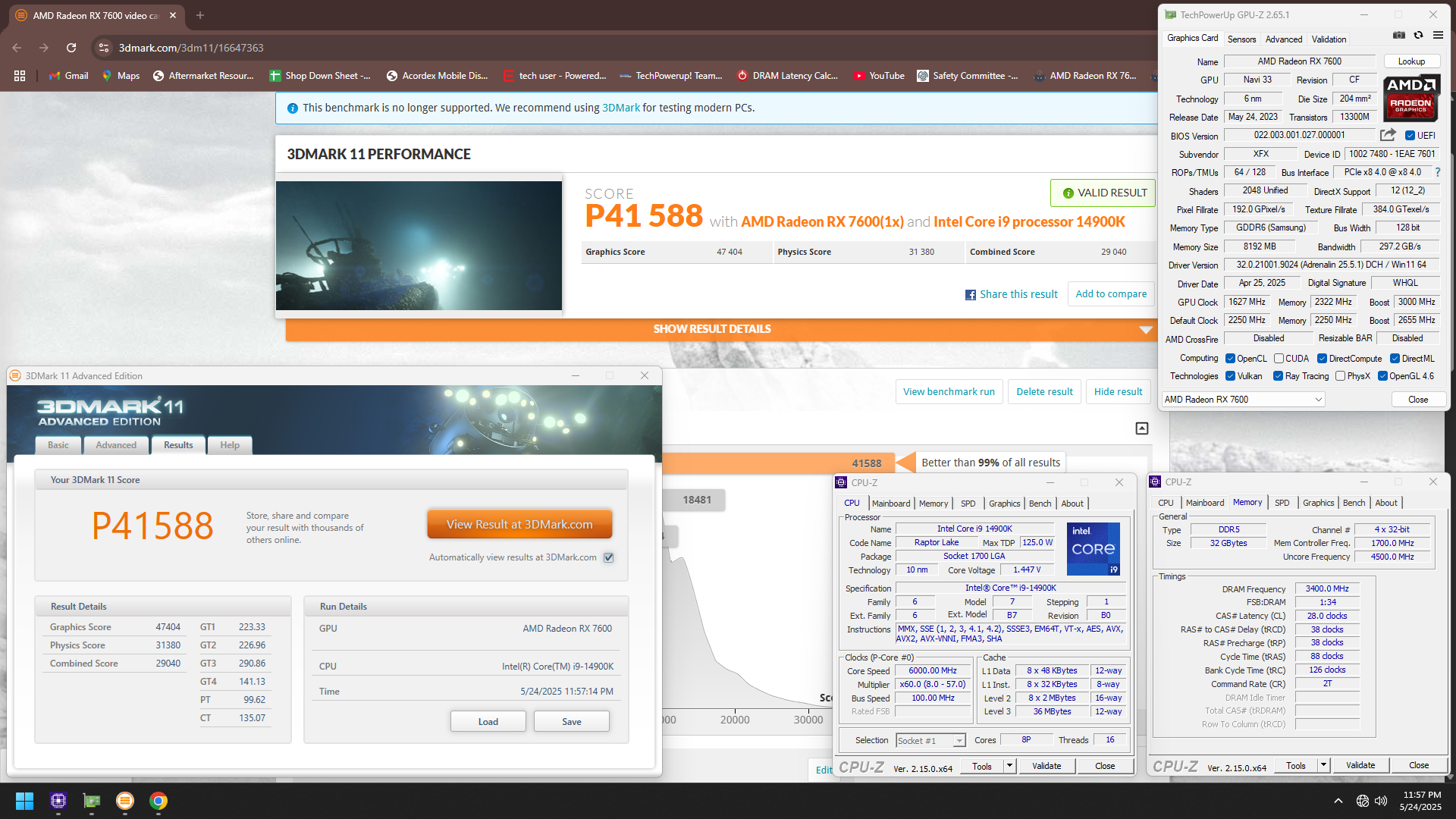Click the Load button in 3DMark 11

pos(488,721)
